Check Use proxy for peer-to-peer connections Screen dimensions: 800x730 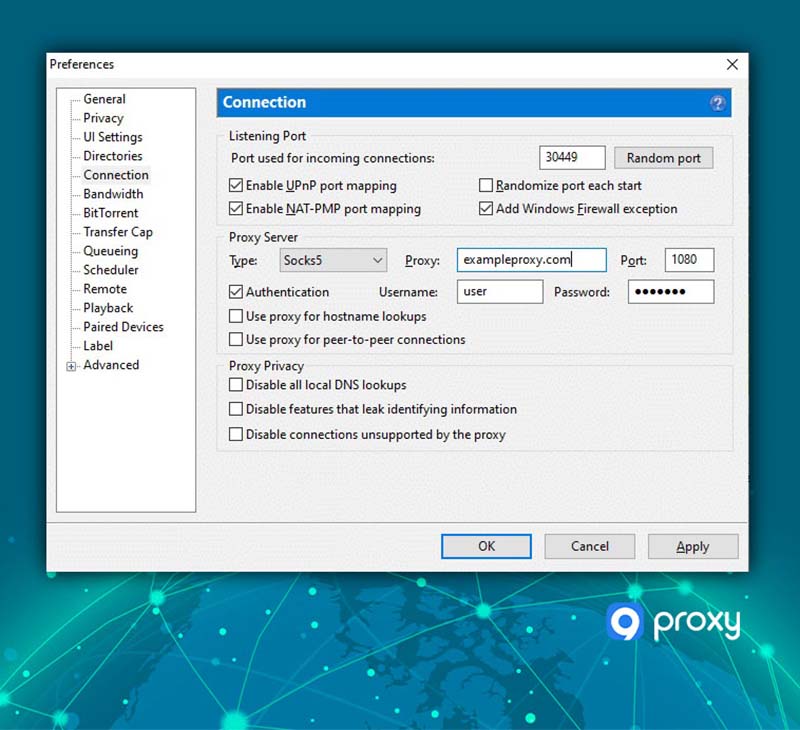[x=236, y=340]
